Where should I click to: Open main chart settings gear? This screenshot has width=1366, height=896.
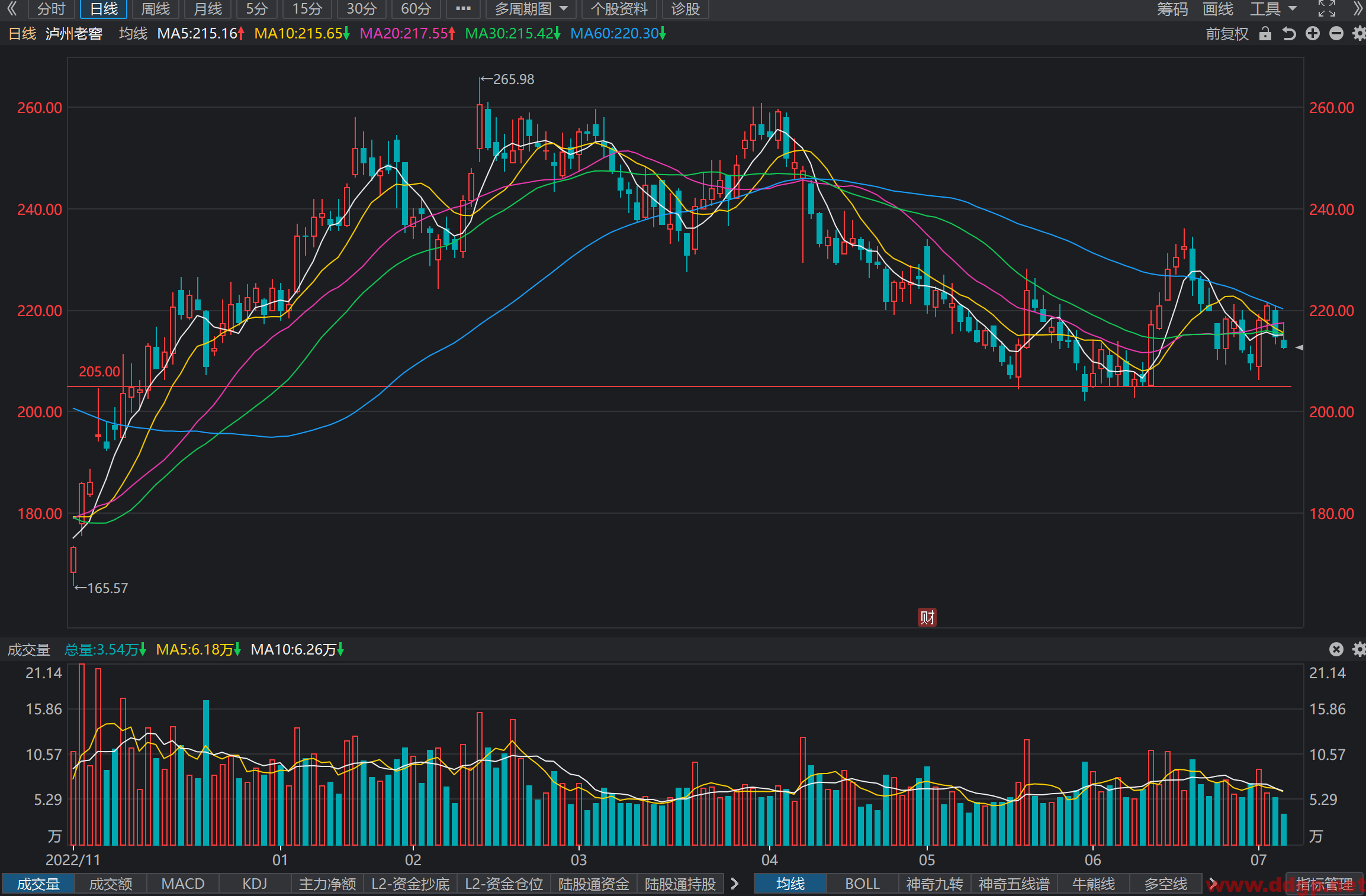tap(1359, 34)
